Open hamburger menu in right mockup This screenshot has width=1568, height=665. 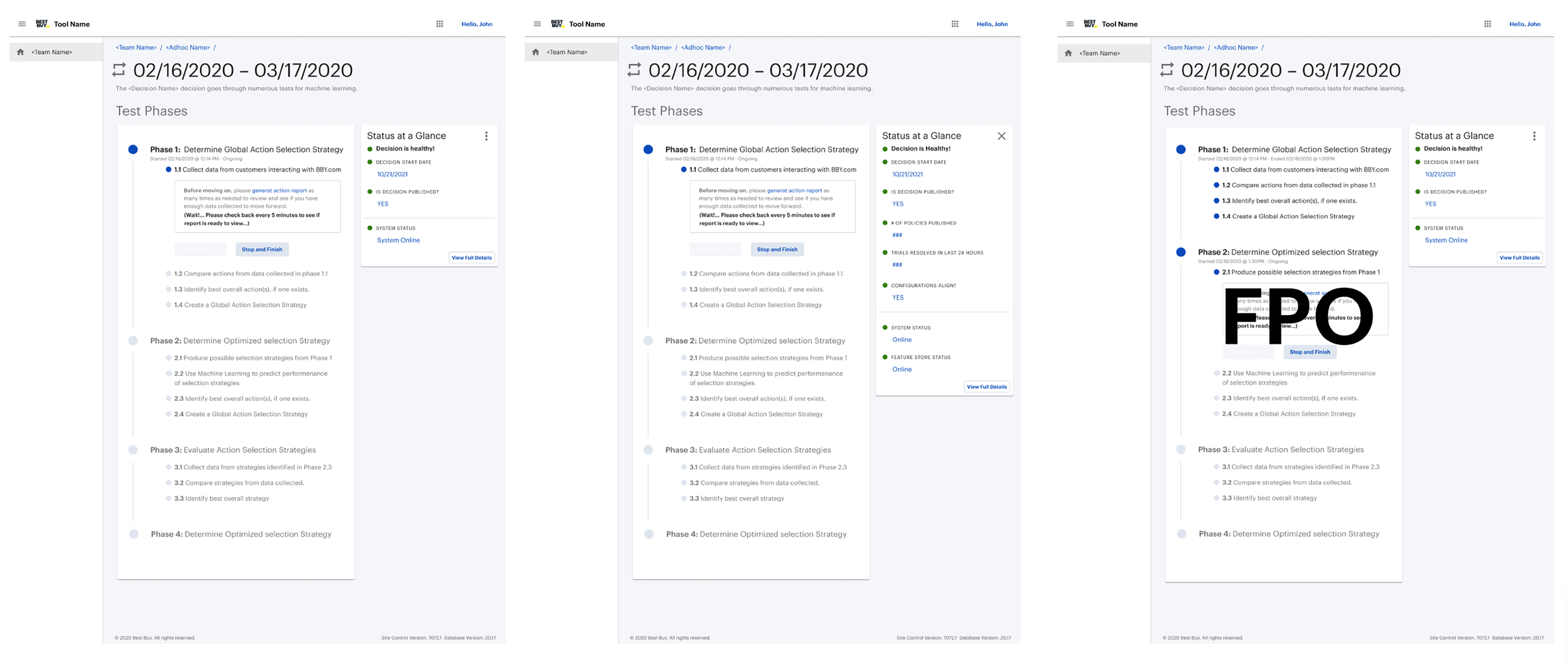(x=1069, y=25)
